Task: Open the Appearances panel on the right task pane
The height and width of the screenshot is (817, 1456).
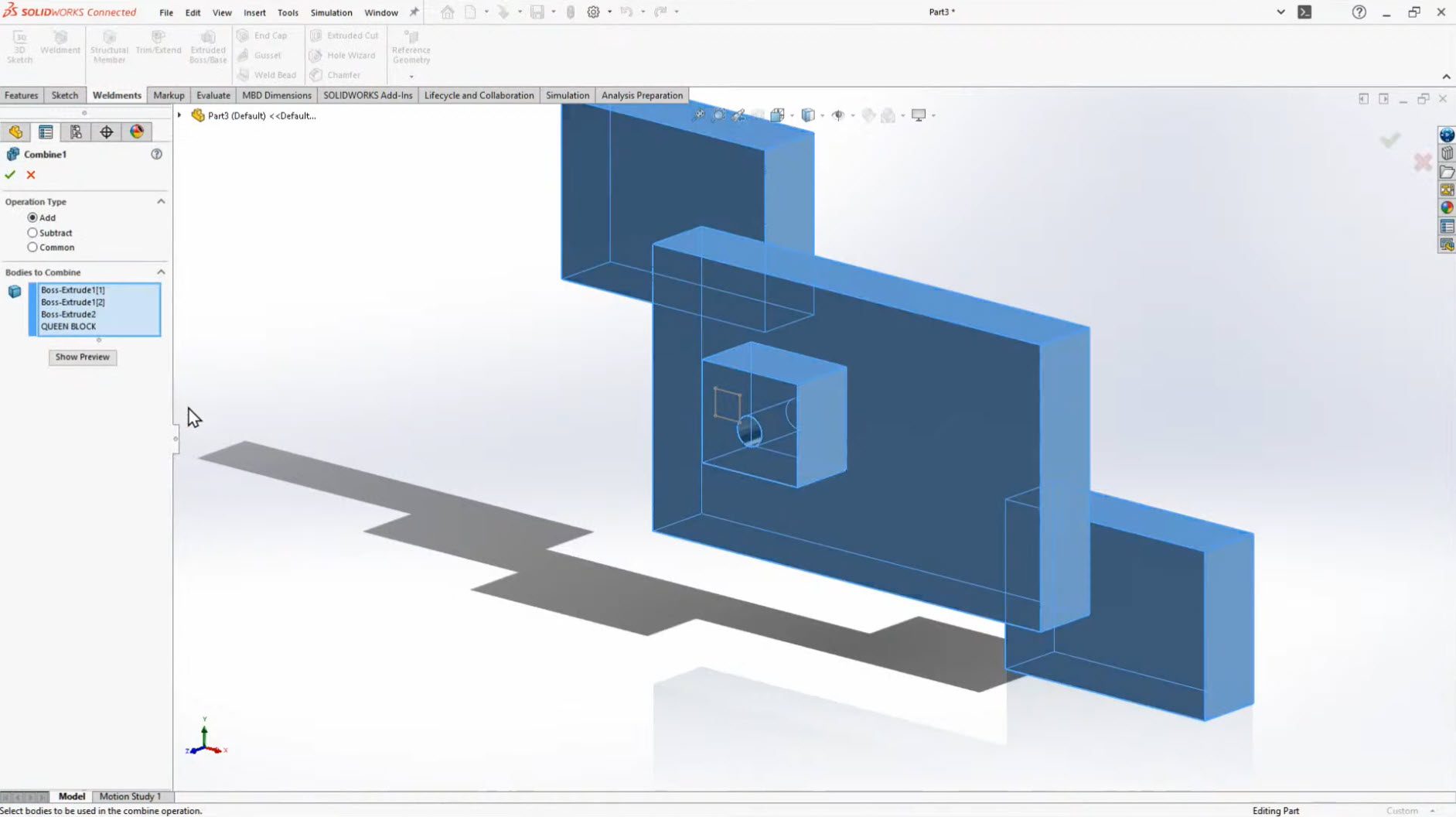Action: pyautogui.click(x=1446, y=206)
